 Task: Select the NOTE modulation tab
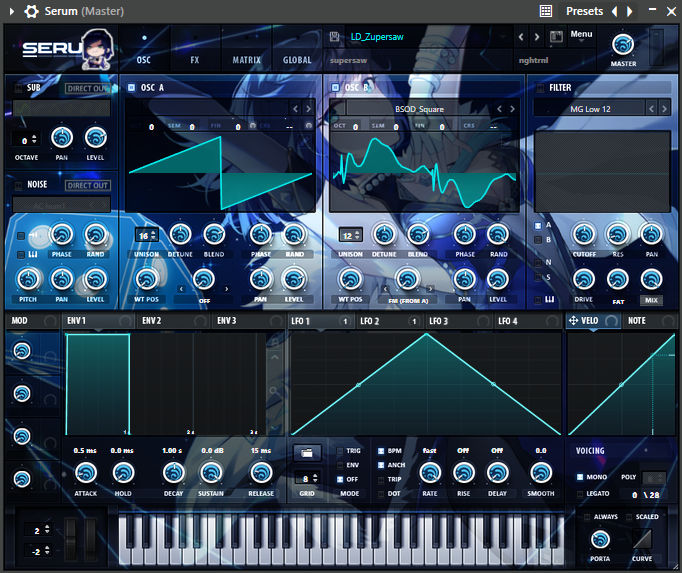[650, 321]
